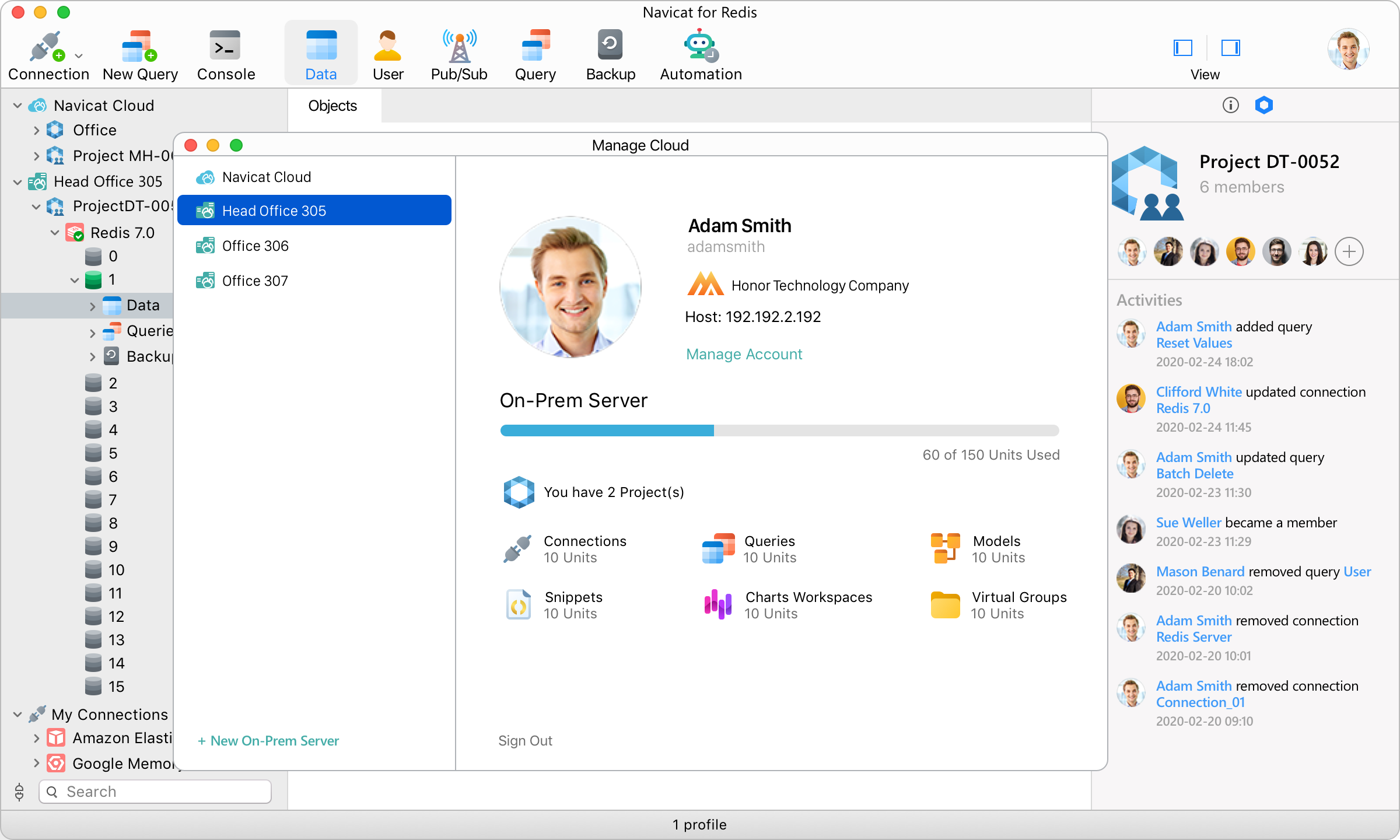Image resolution: width=1400 pixels, height=840 pixels.
Task: Select Office 307 server
Action: (x=314, y=281)
